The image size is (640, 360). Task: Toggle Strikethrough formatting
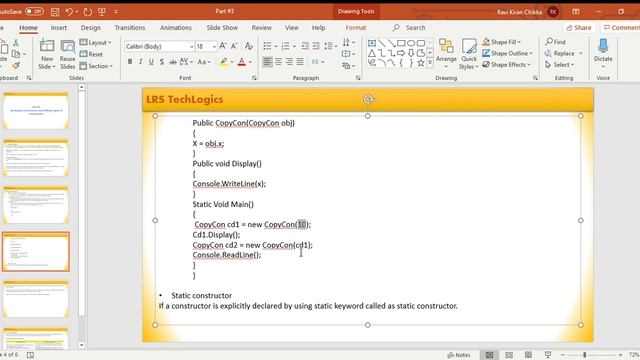(173, 62)
